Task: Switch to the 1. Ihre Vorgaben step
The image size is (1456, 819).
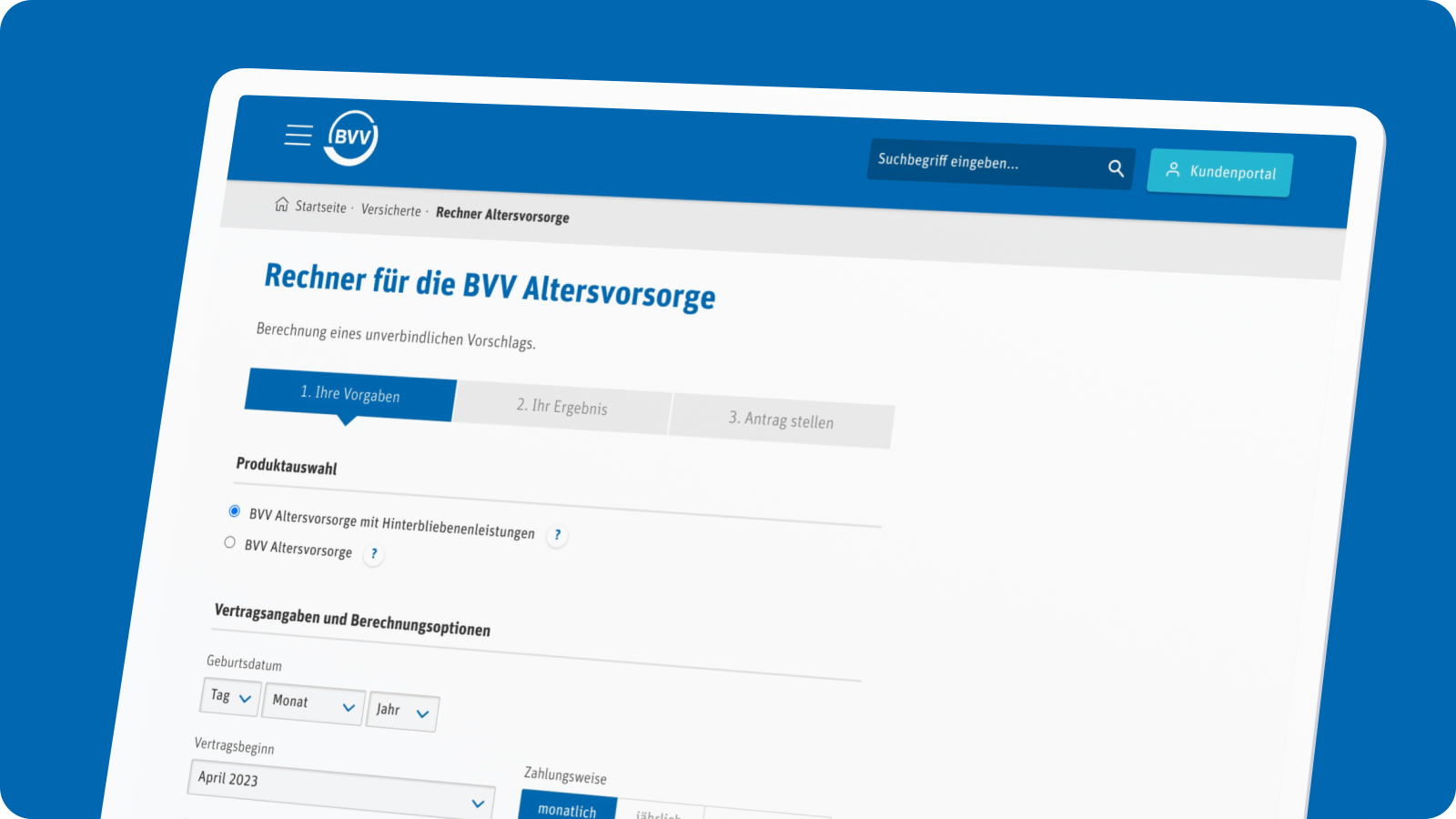Action: click(x=350, y=395)
